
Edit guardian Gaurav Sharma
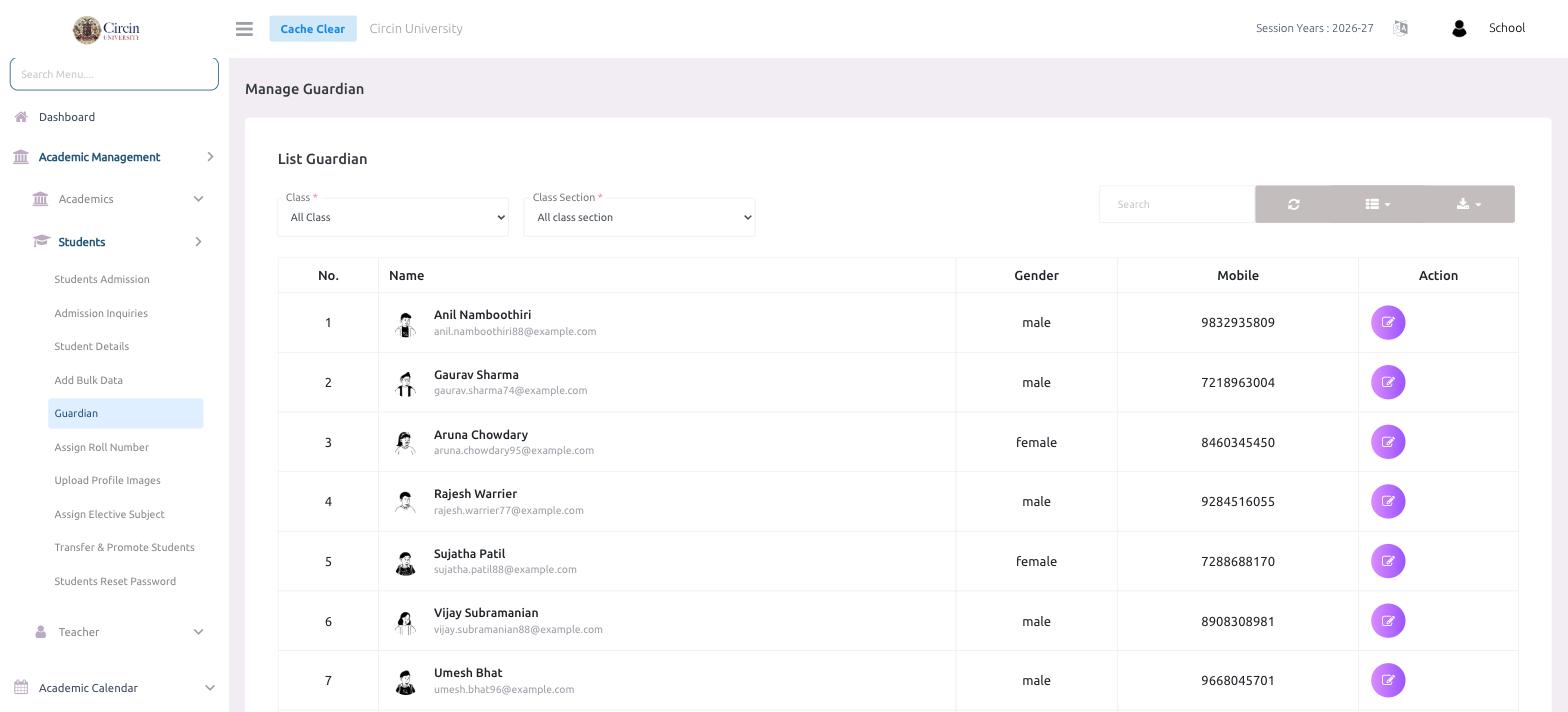(1388, 382)
